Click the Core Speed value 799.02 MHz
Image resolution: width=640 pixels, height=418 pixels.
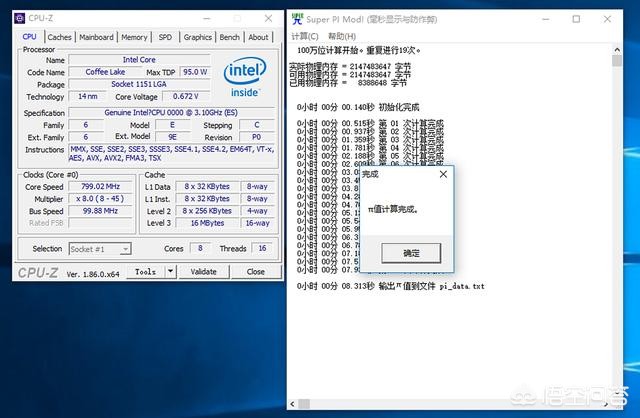pos(100,187)
